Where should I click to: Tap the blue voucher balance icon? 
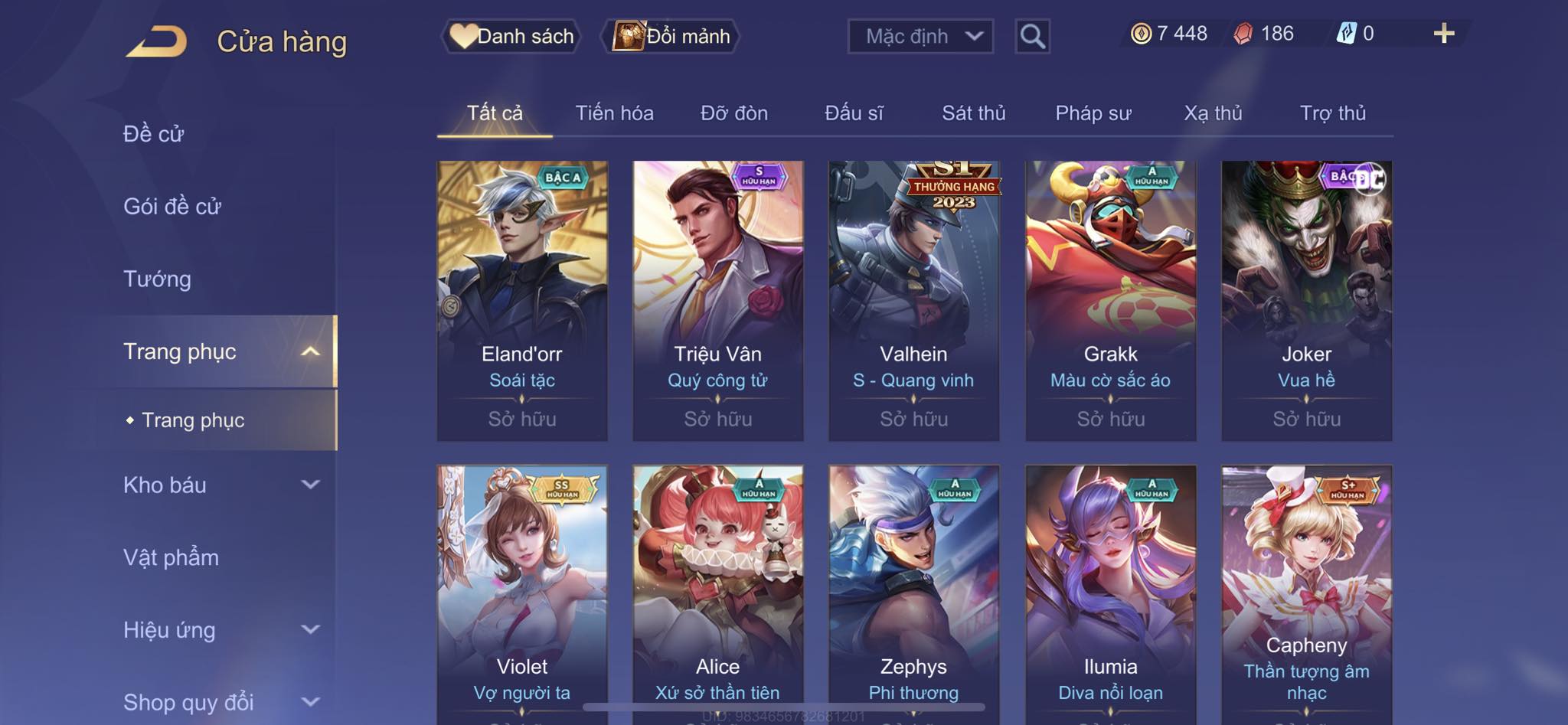(x=1346, y=34)
